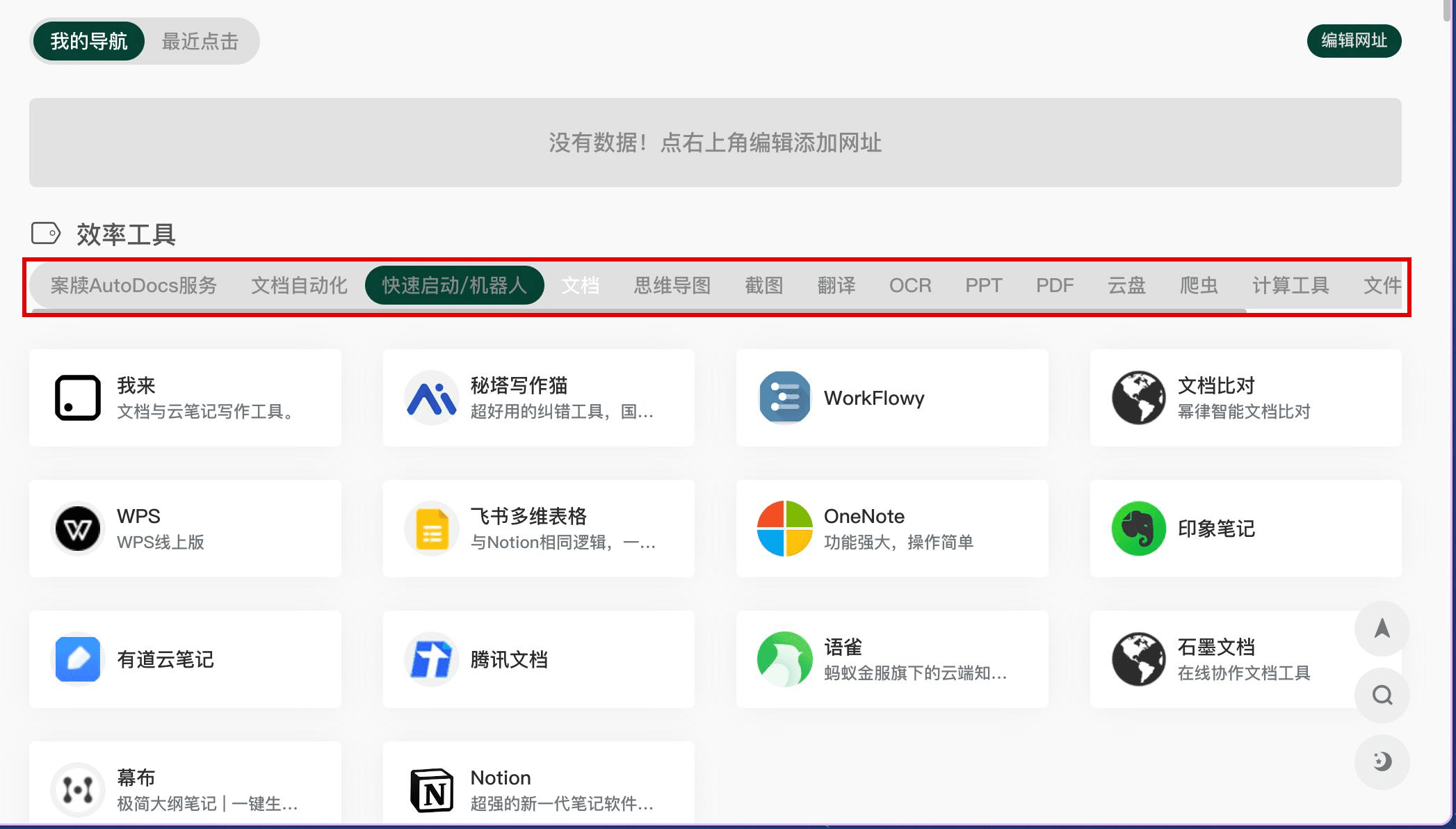The width and height of the screenshot is (1456, 829).
Task: Select the 案牍AutoDocs服务 category tab
Action: 134,285
